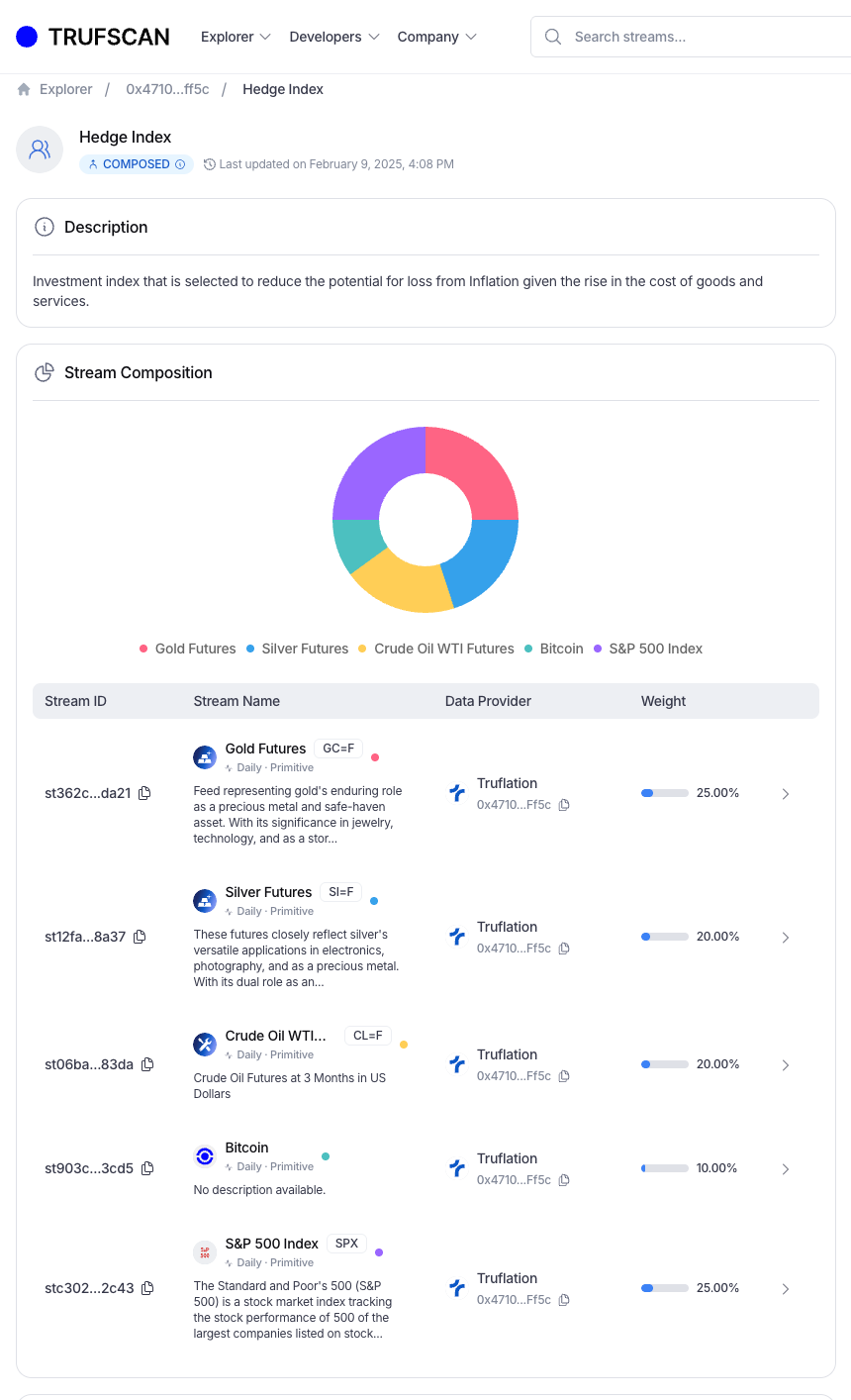This screenshot has width=851, height=1400.
Task: Go to Explorer breadcrumb link
Action: coord(66,89)
